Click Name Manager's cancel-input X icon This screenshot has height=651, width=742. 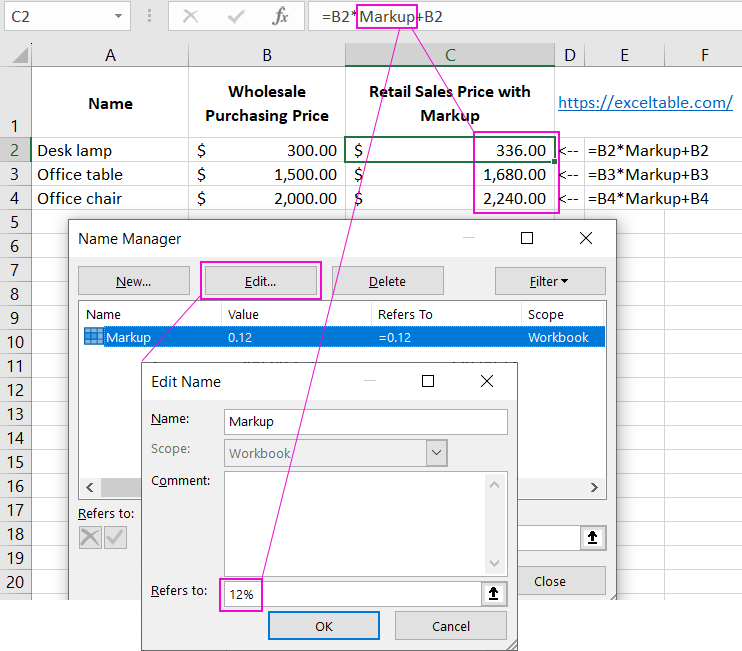tap(90, 537)
